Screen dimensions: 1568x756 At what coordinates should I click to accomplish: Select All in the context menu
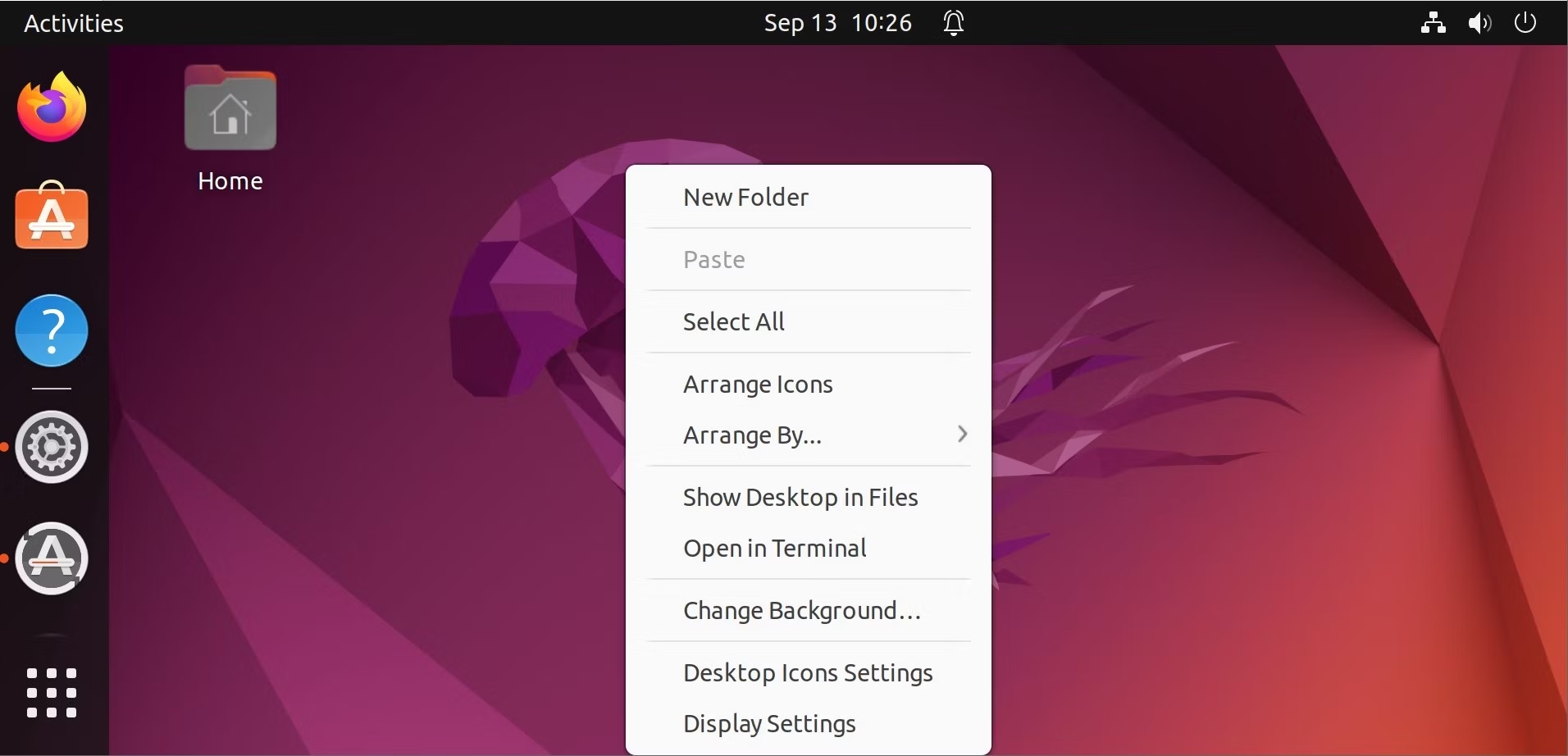tap(809, 321)
